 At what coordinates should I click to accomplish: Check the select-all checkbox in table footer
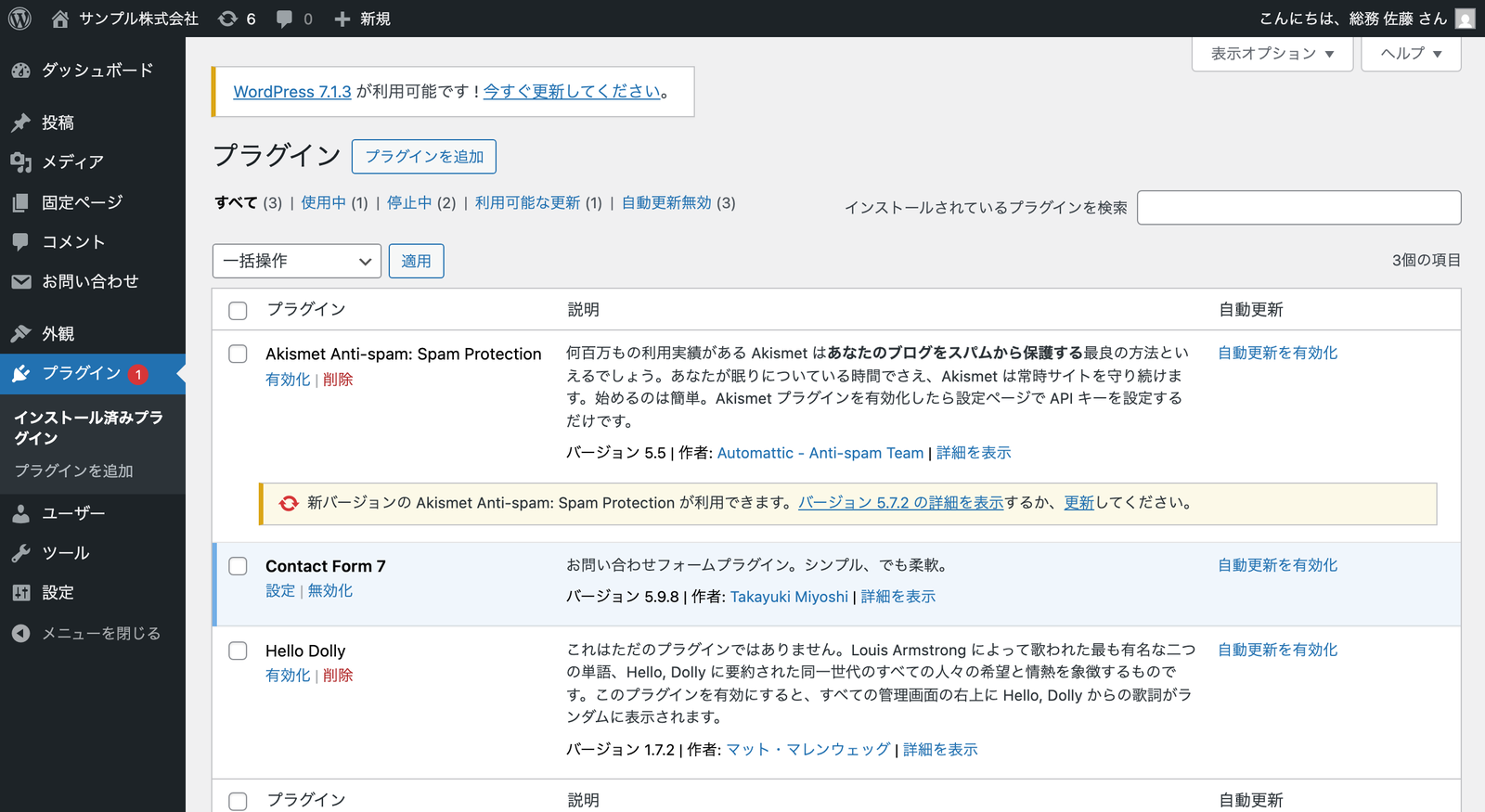tap(238, 801)
